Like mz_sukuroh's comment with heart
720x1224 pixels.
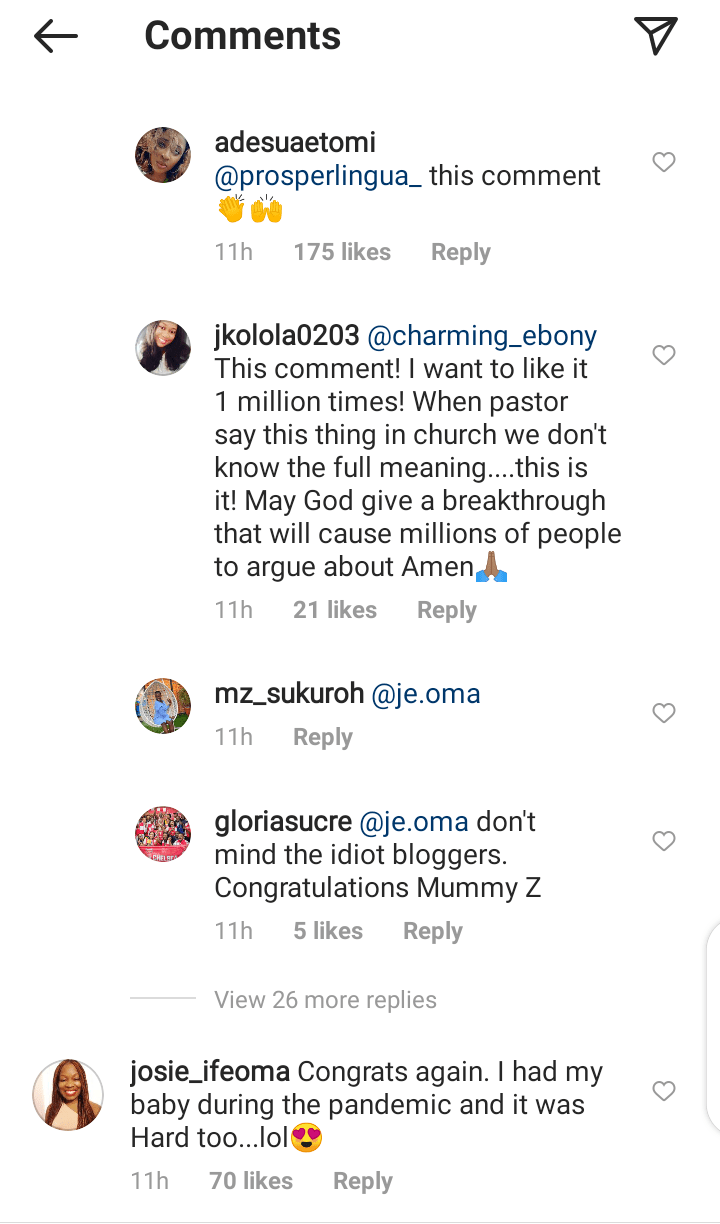click(x=664, y=713)
